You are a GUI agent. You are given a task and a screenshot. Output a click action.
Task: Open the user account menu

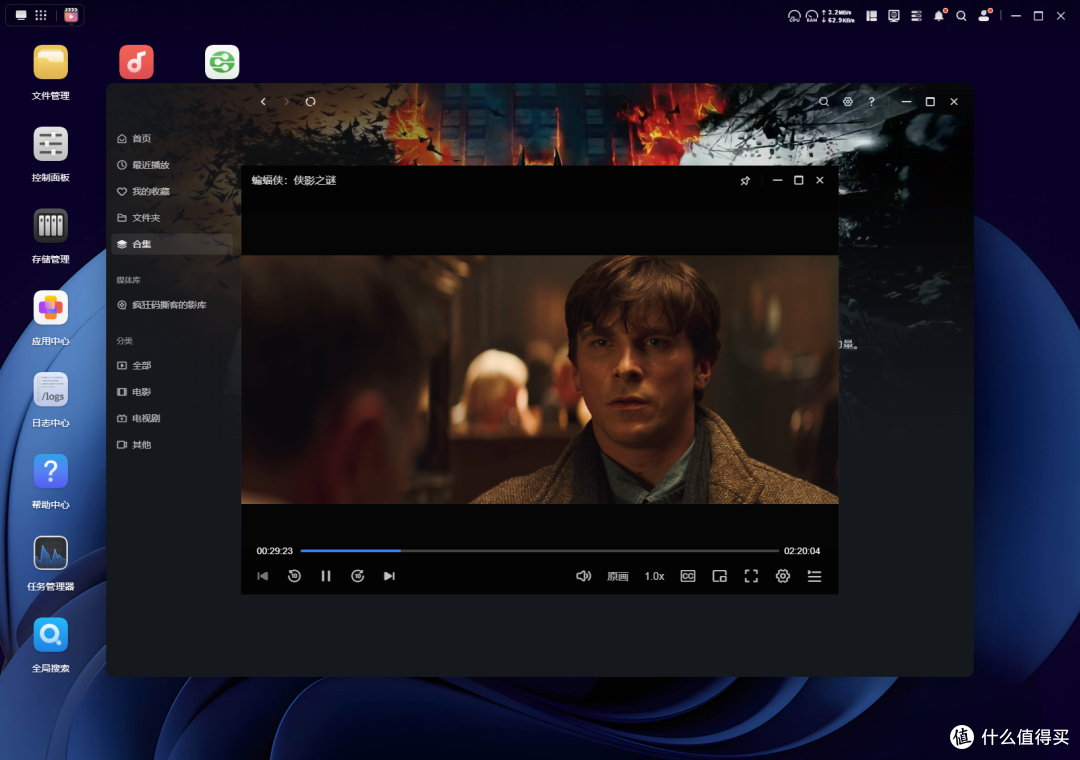pyautogui.click(x=985, y=15)
